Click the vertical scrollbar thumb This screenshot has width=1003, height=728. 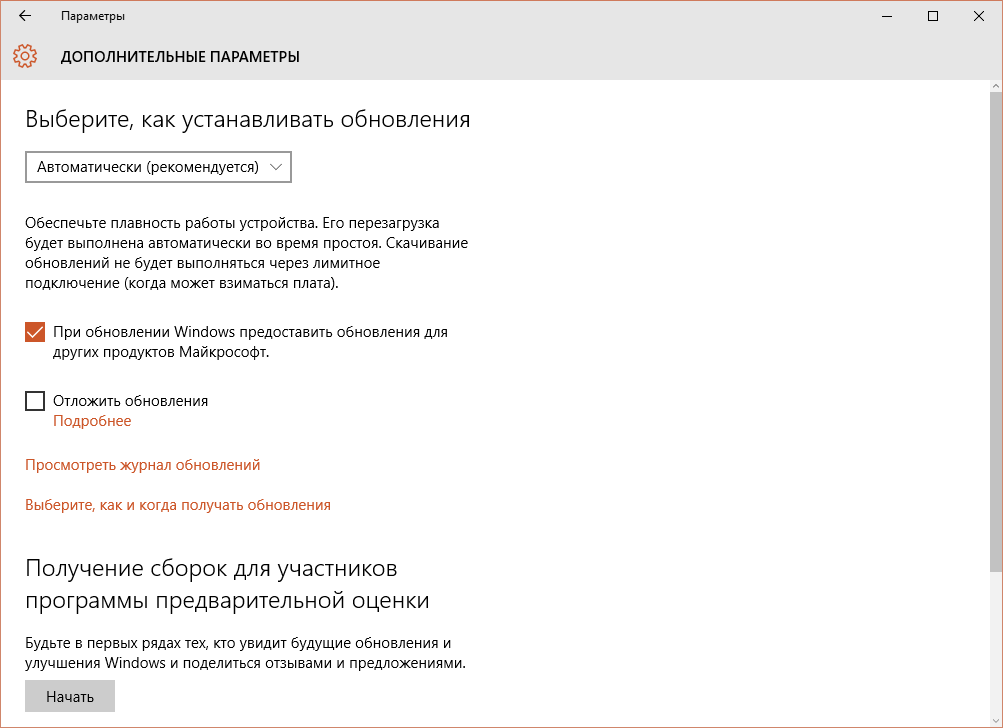(996, 331)
